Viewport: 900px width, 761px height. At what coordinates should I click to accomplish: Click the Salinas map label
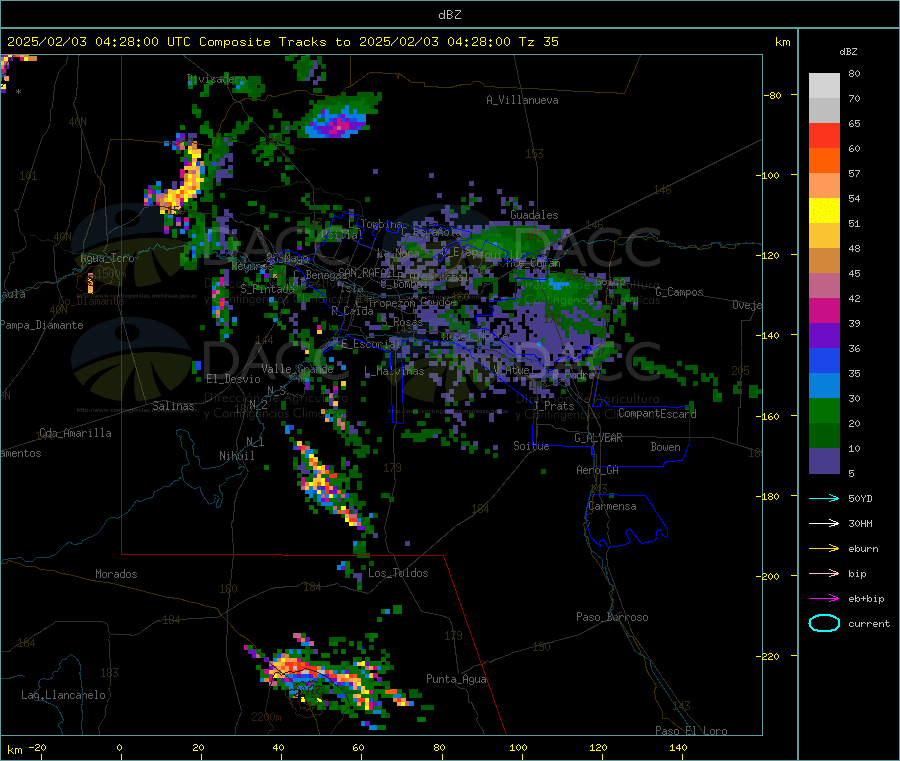[x=173, y=406]
